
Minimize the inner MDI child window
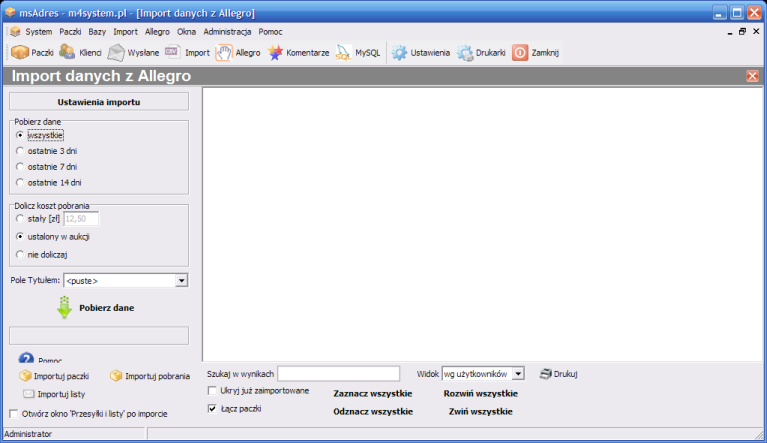coord(729,31)
